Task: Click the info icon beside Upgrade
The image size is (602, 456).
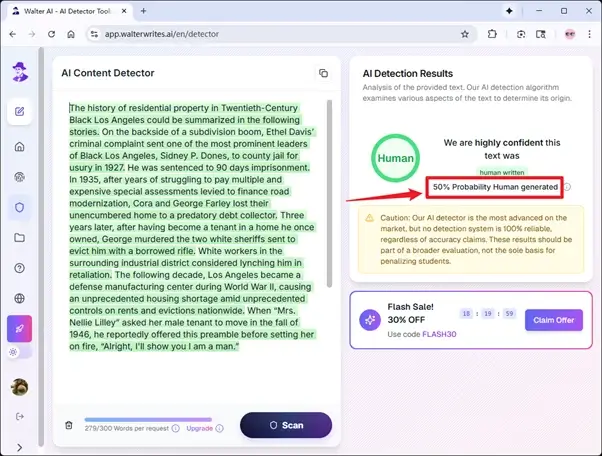Action: (x=220, y=428)
